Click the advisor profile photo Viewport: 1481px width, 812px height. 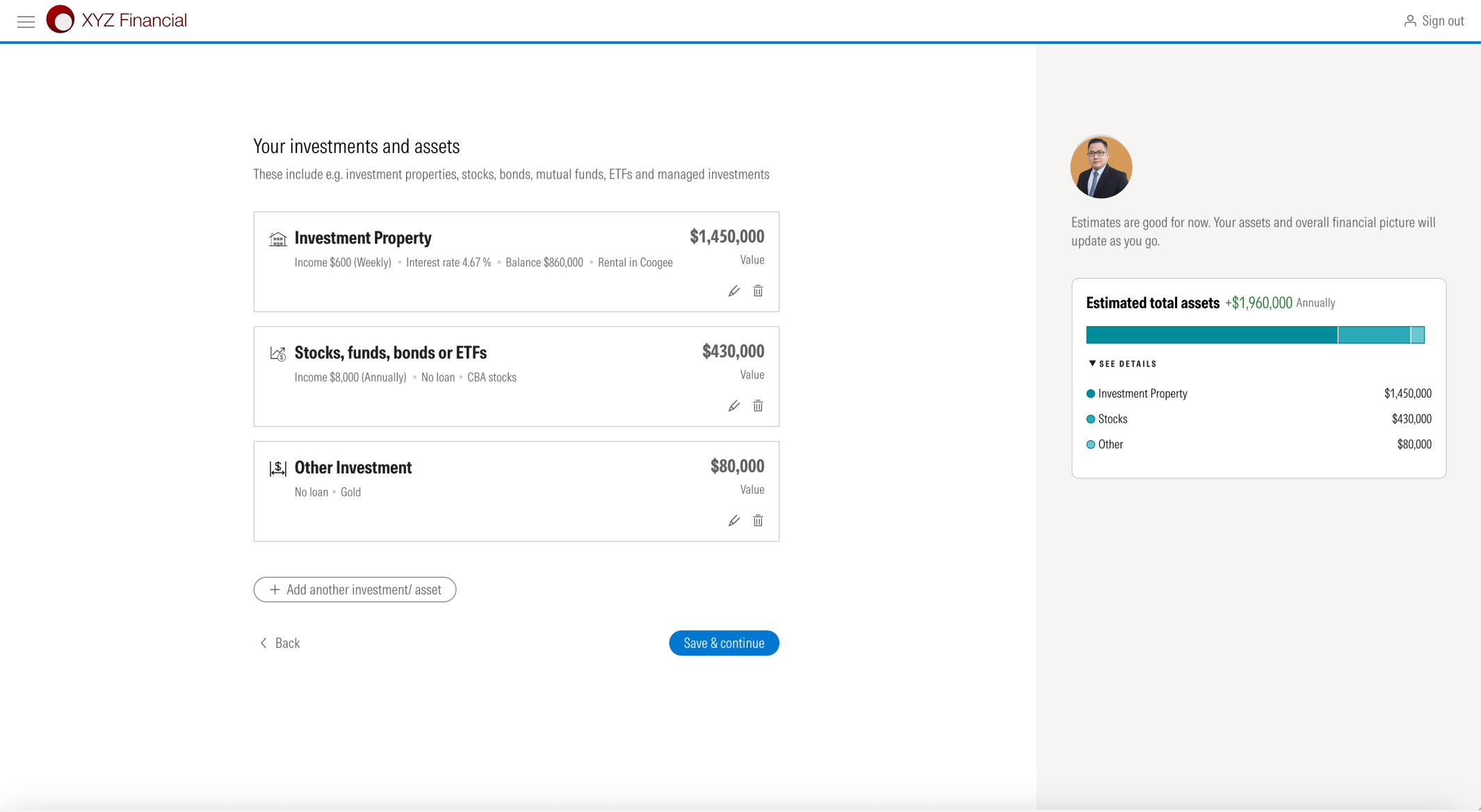click(1101, 167)
